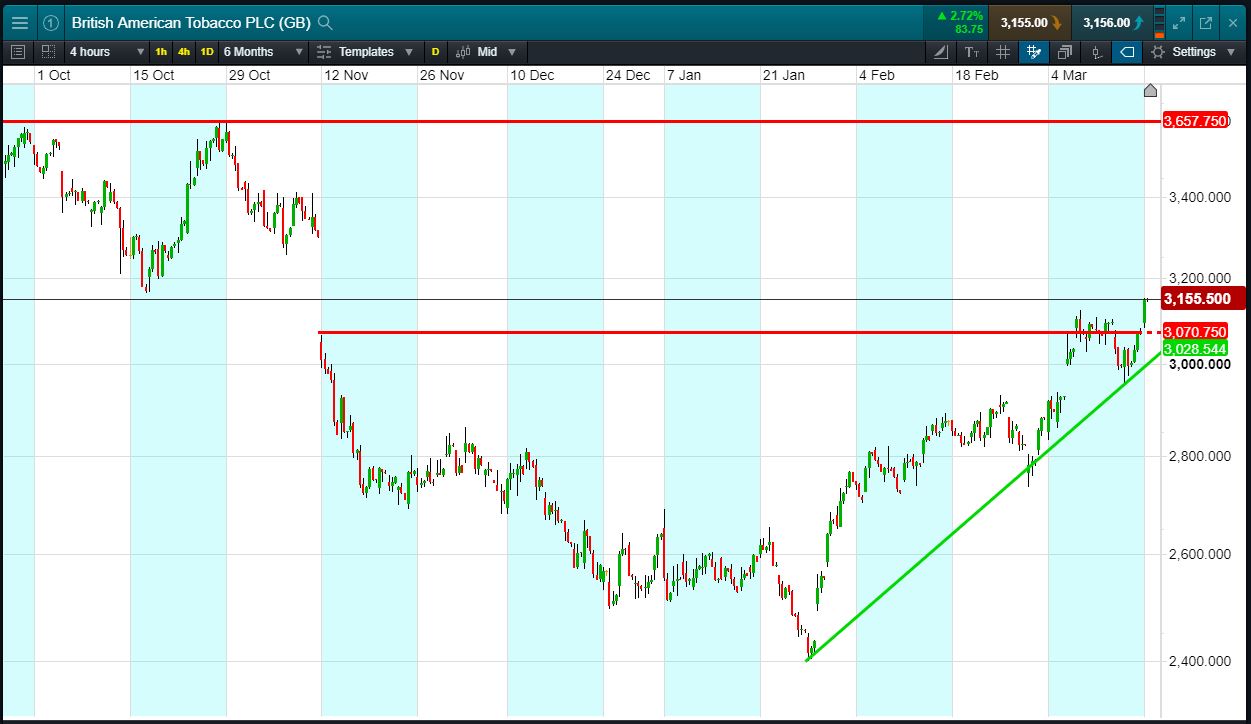This screenshot has width=1251, height=724.
Task: Expand the 4 hours interval dropdown
Action: point(106,52)
